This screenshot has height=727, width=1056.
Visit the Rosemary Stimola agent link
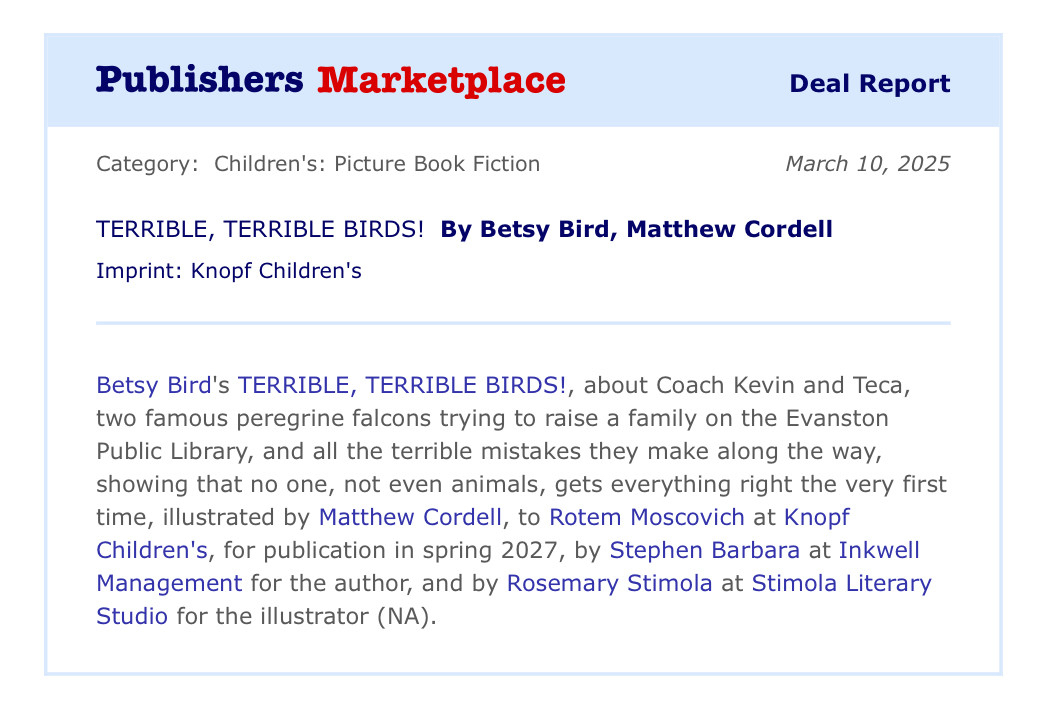[x=609, y=583]
